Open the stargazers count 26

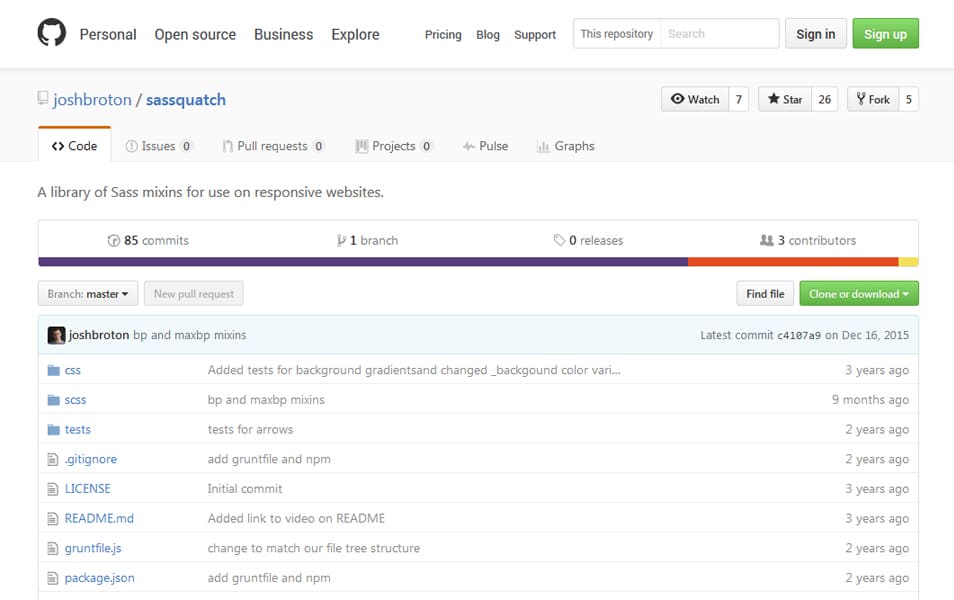coord(824,99)
